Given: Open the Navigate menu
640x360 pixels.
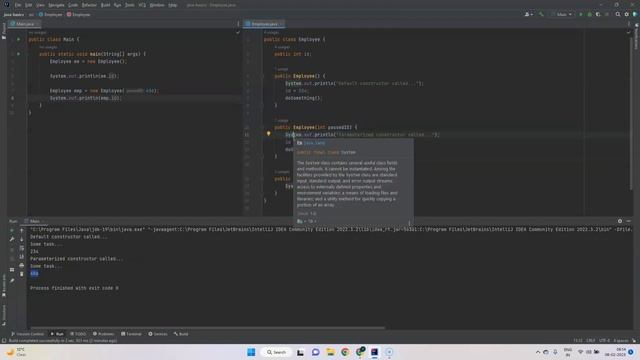Looking at the screenshot, I should [x=56, y=5].
